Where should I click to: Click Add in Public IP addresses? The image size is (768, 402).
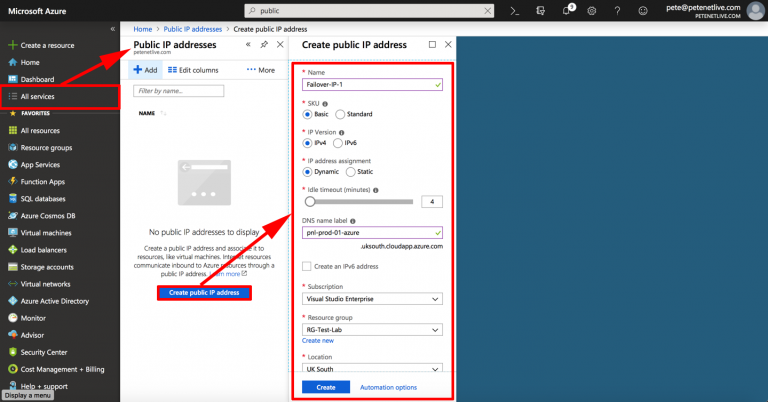[145, 70]
